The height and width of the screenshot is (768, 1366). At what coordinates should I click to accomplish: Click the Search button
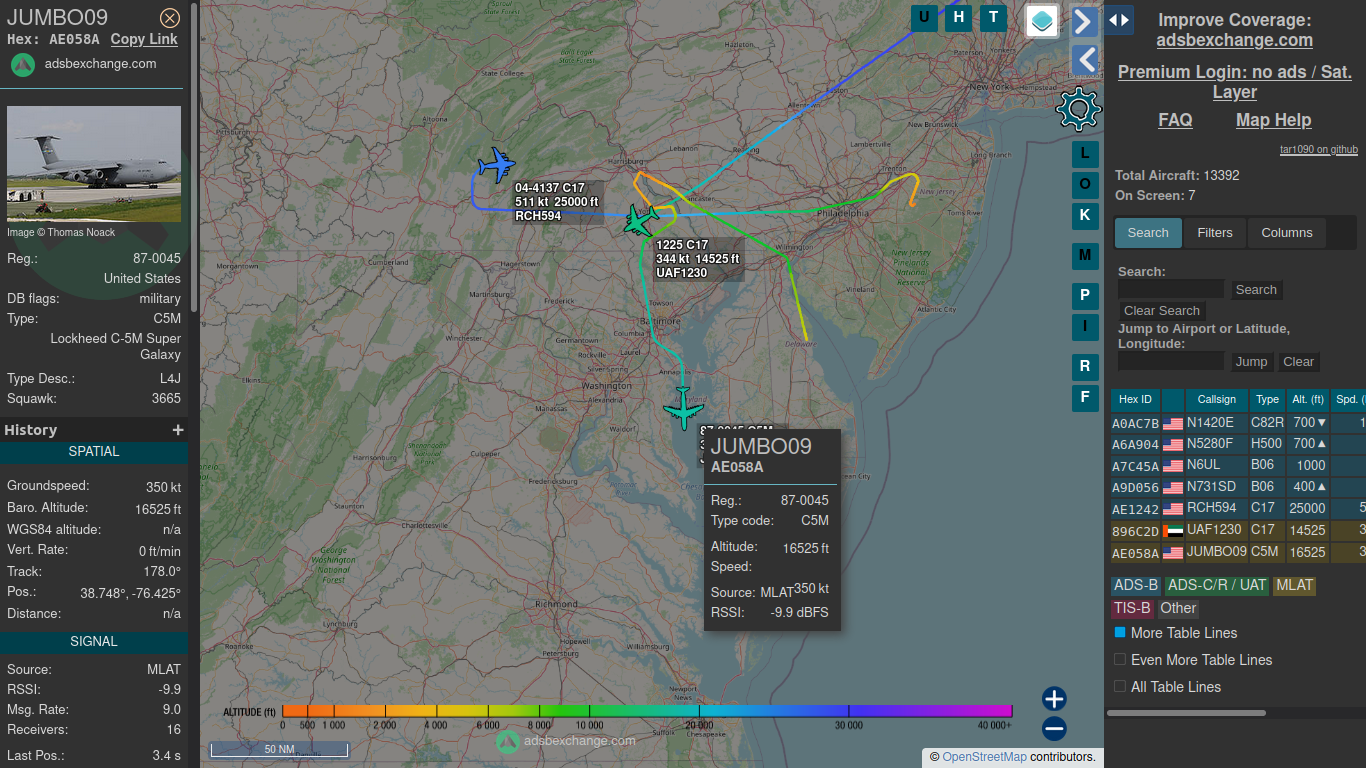[1256, 290]
